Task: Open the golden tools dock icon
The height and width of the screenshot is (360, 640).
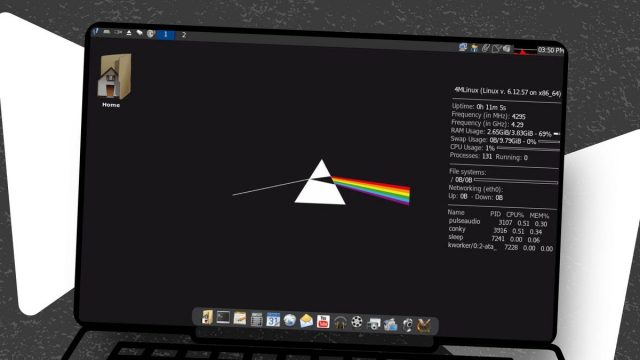Action: 424,326
